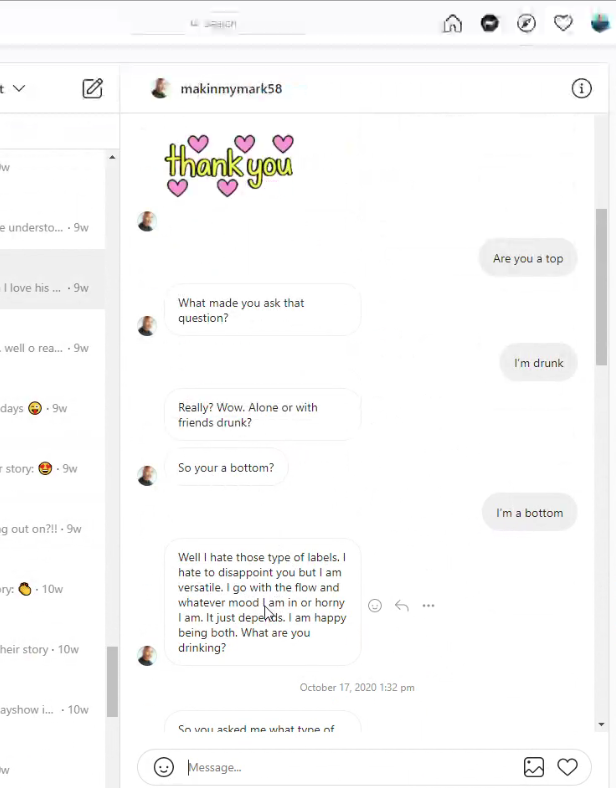Click the search box at top
Image resolution: width=616 pixels, height=788 pixels.
215,23
